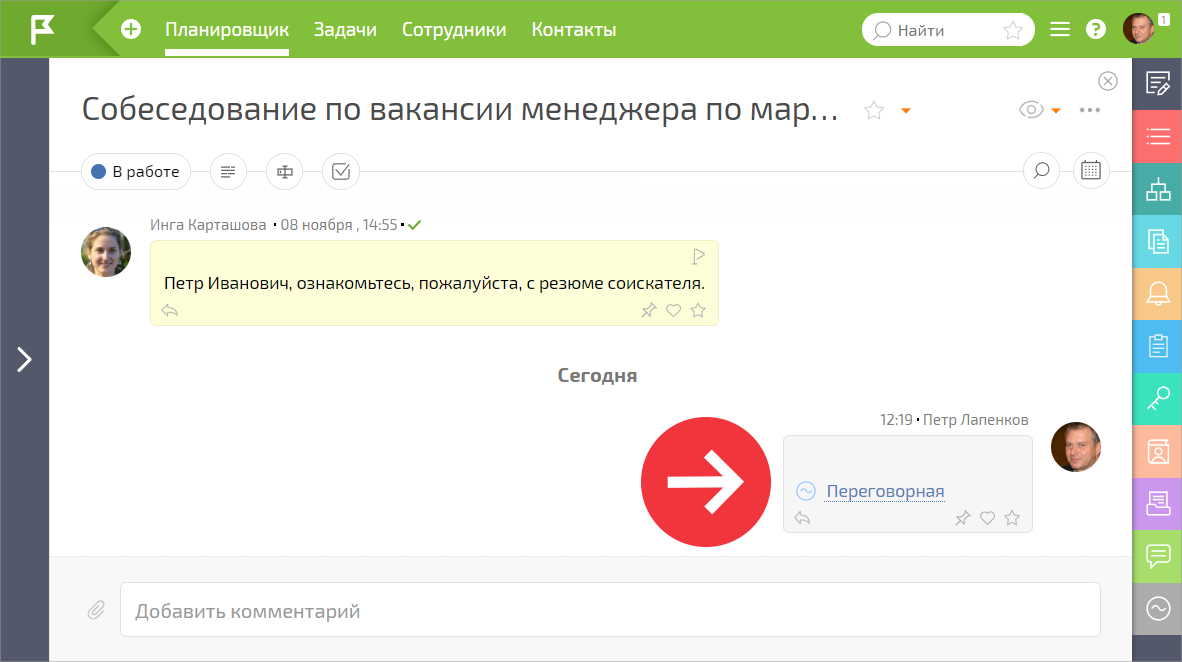Image resolution: width=1182 pixels, height=662 pixels.
Task: Click the green check mark after 14:55
Action: (415, 225)
